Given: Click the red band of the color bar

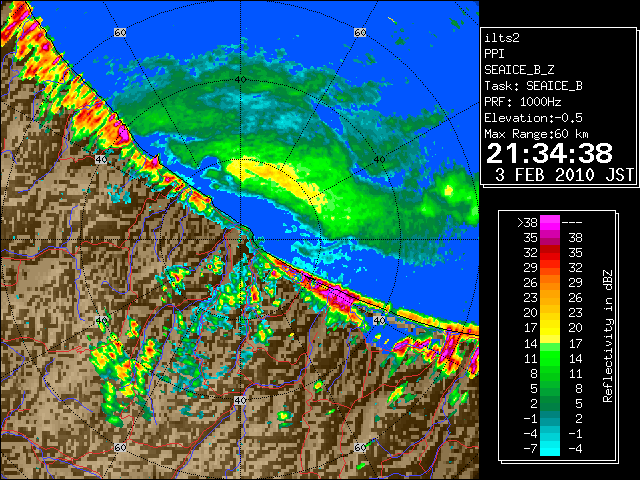Looking at the screenshot, I should click(550, 253).
